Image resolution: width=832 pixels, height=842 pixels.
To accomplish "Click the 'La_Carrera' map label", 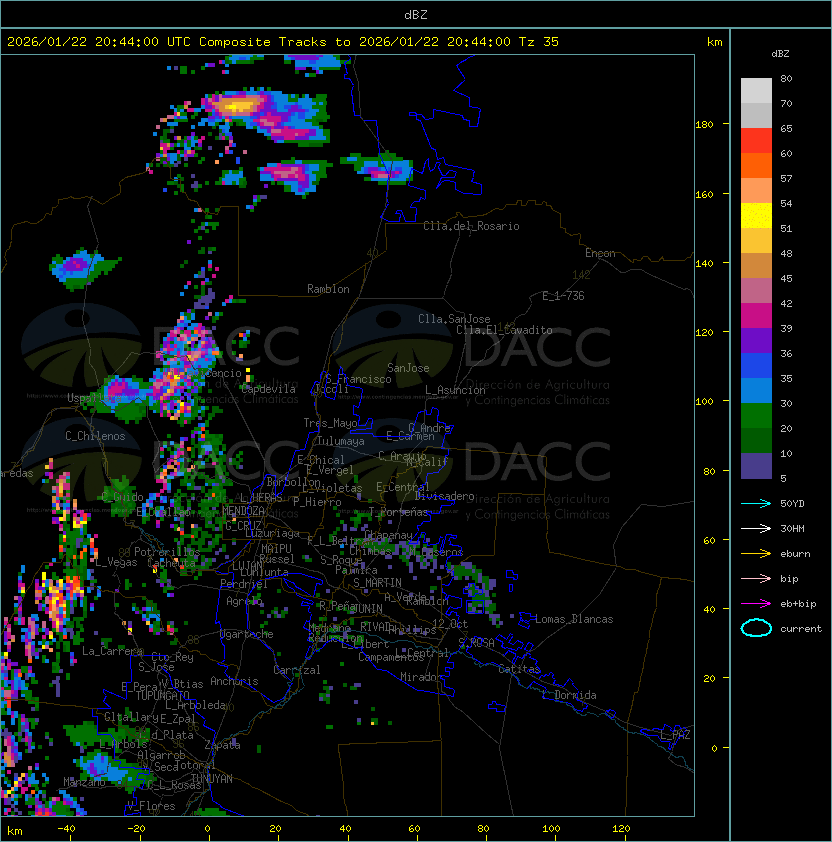I will (x=113, y=651).
